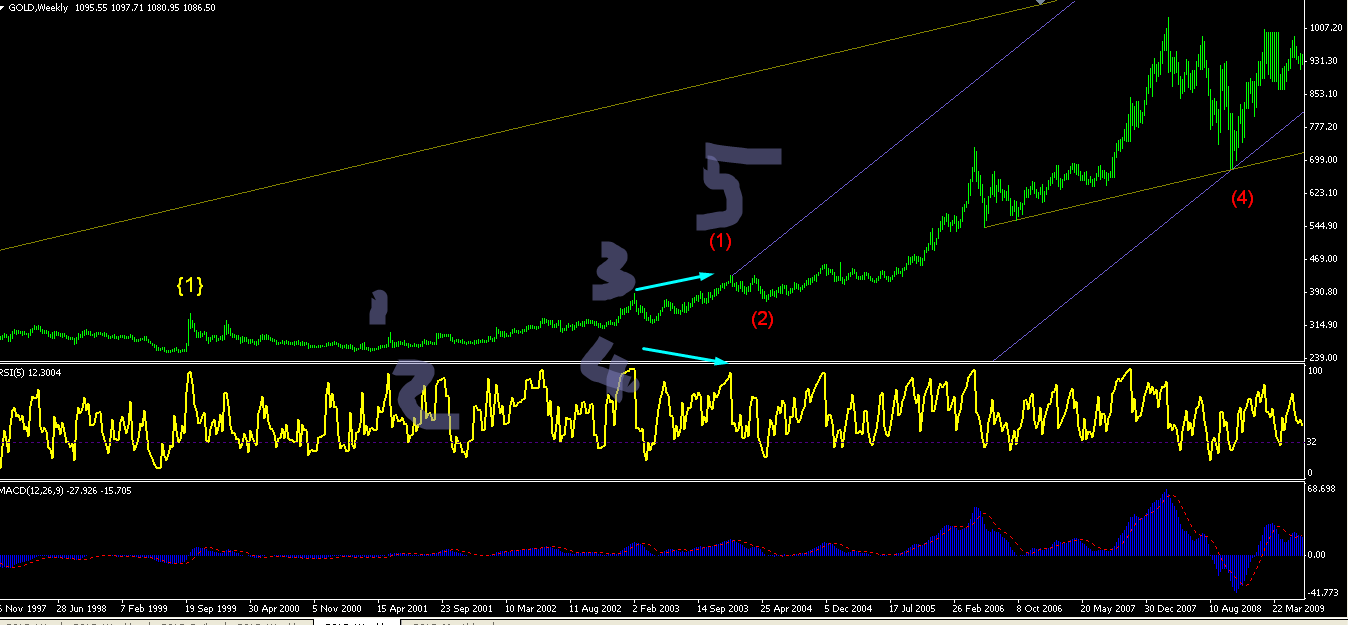Select the red (2) wave label
1348x625 pixels.
763,320
